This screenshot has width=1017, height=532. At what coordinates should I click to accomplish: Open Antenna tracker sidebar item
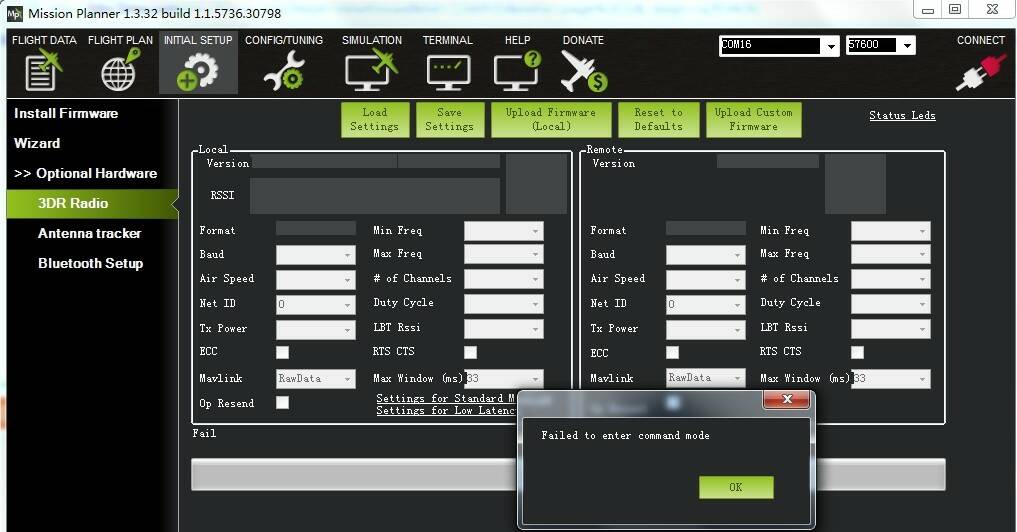pyautogui.click(x=90, y=234)
